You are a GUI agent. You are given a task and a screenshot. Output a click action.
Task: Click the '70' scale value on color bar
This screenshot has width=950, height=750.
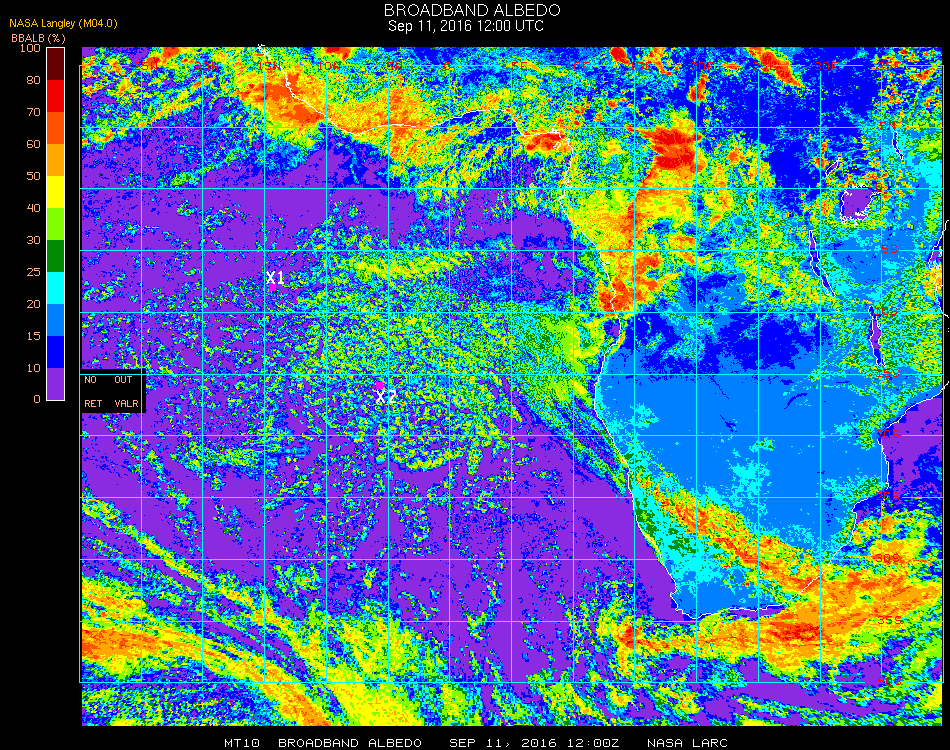[33, 112]
